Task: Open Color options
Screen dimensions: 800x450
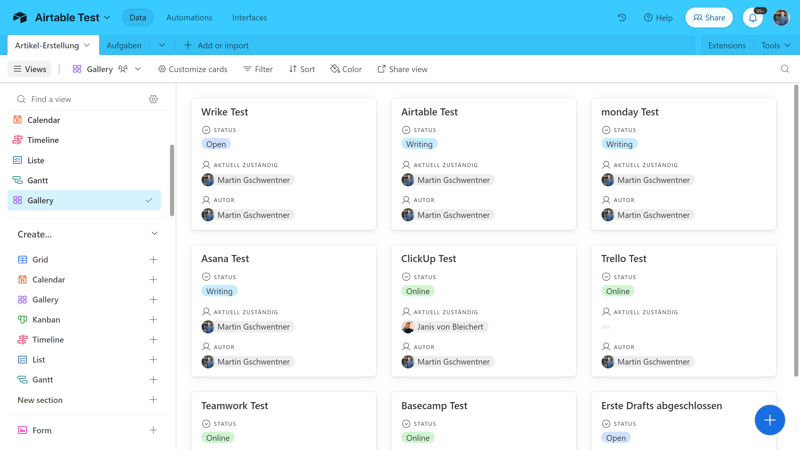Action: click(346, 69)
